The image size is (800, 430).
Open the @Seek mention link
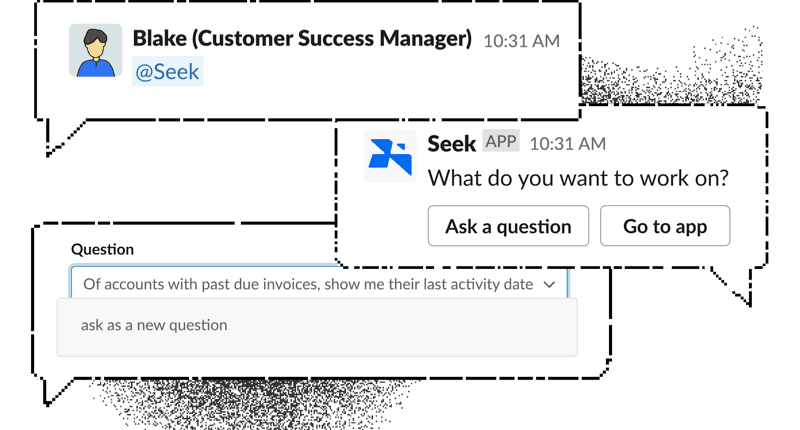167,72
